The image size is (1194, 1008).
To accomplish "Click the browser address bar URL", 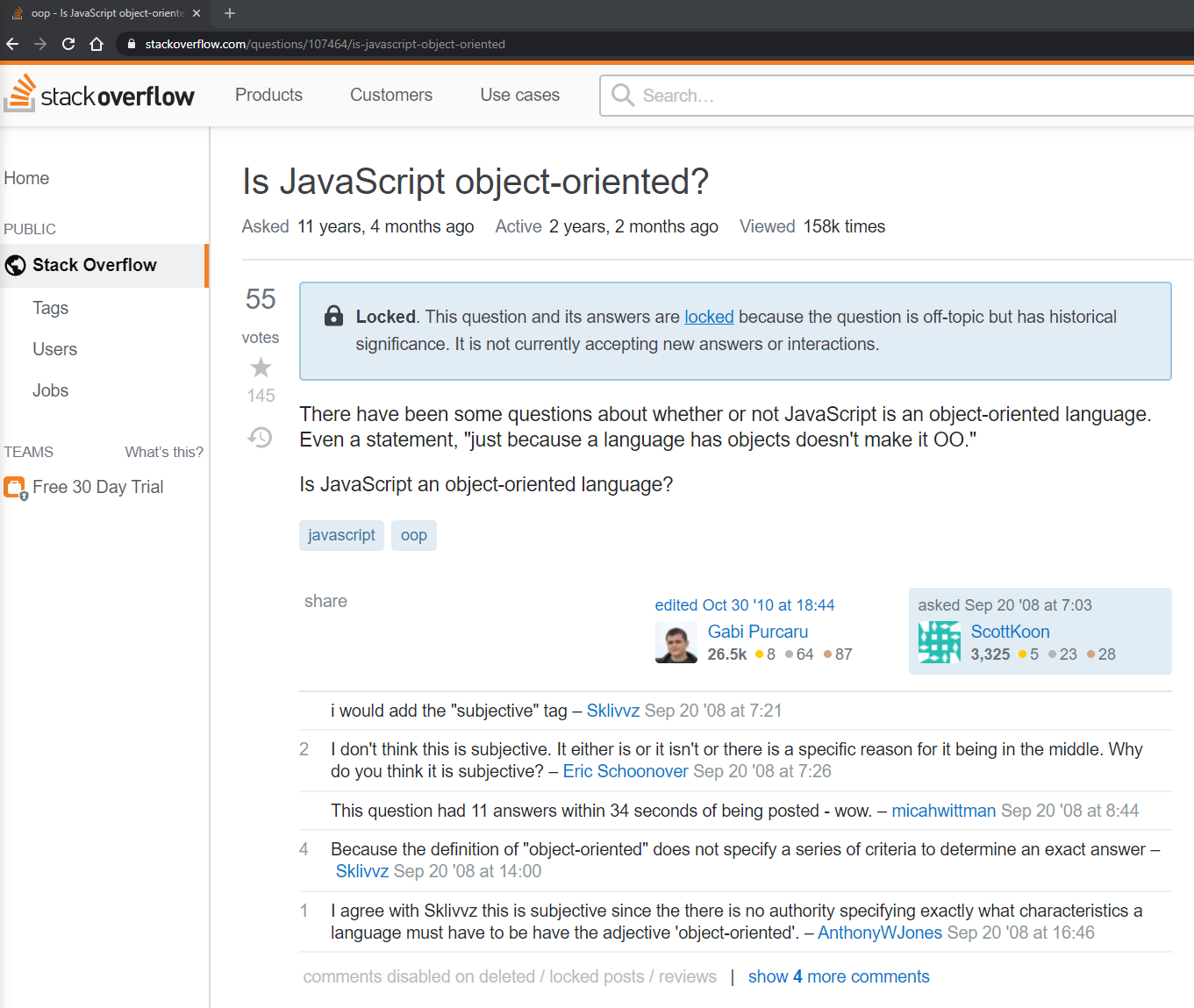I will tap(325, 44).
